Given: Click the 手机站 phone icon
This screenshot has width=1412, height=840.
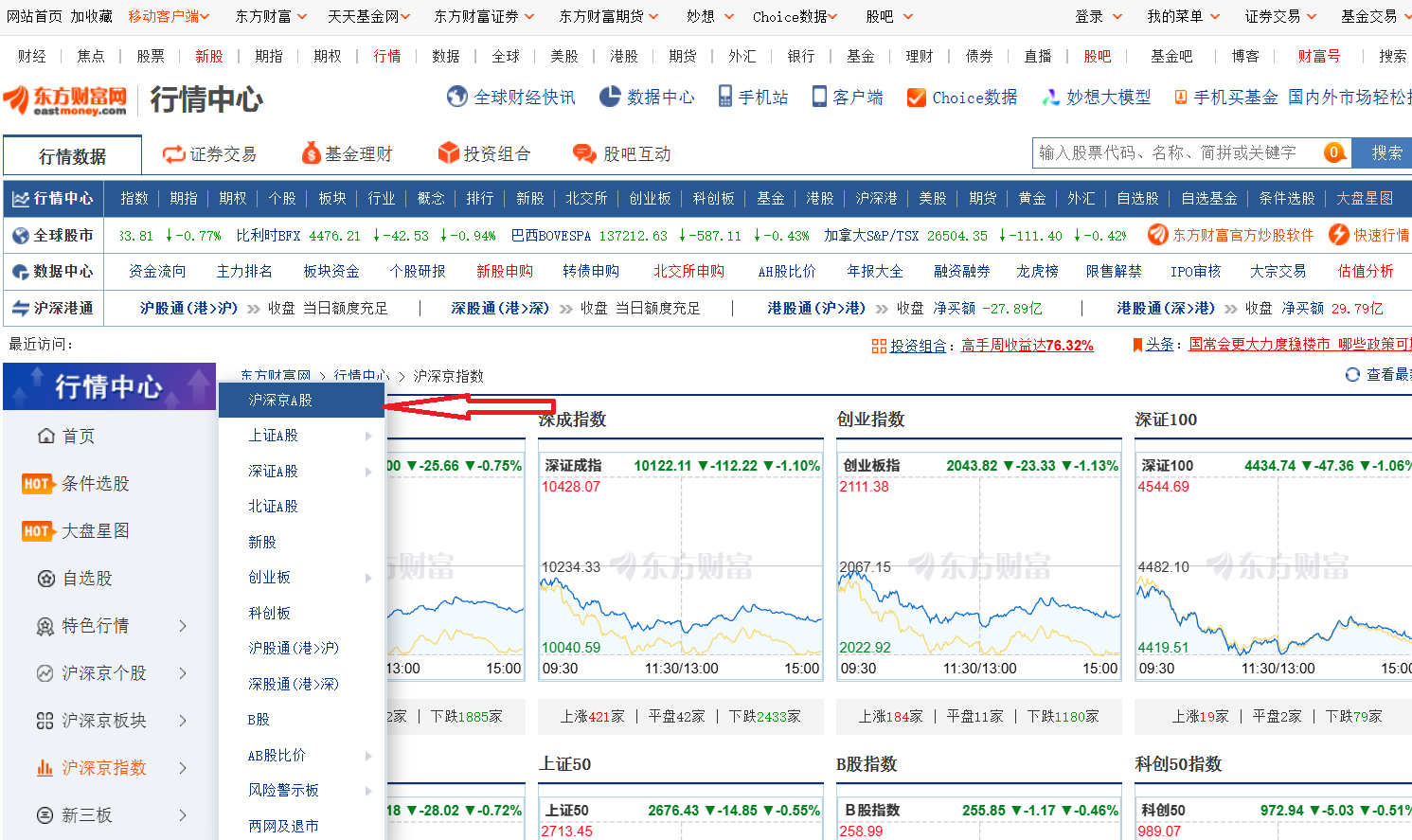Looking at the screenshot, I should coord(725,97).
